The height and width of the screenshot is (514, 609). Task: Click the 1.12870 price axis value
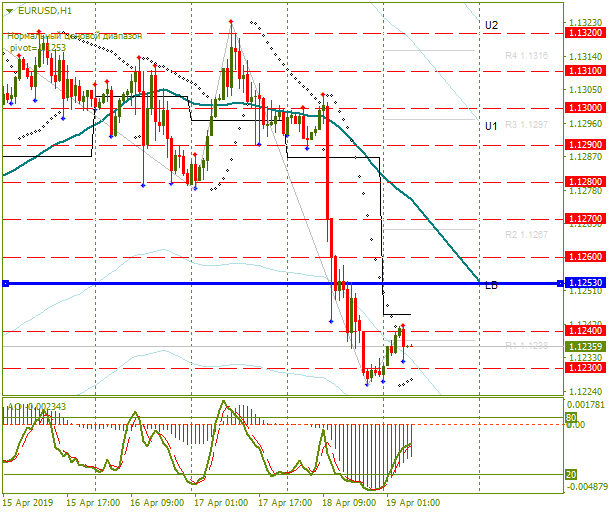(x=586, y=157)
